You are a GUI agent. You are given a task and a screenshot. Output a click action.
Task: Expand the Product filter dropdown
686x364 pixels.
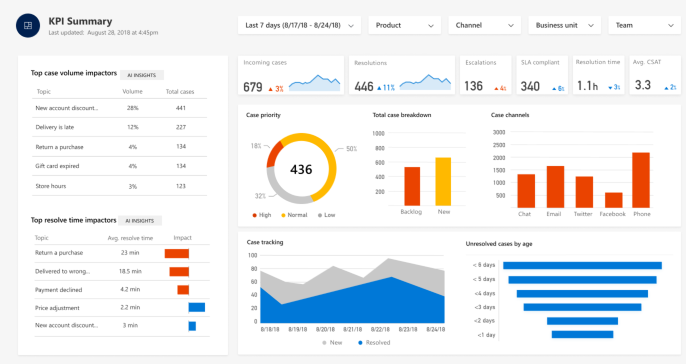[405, 25]
